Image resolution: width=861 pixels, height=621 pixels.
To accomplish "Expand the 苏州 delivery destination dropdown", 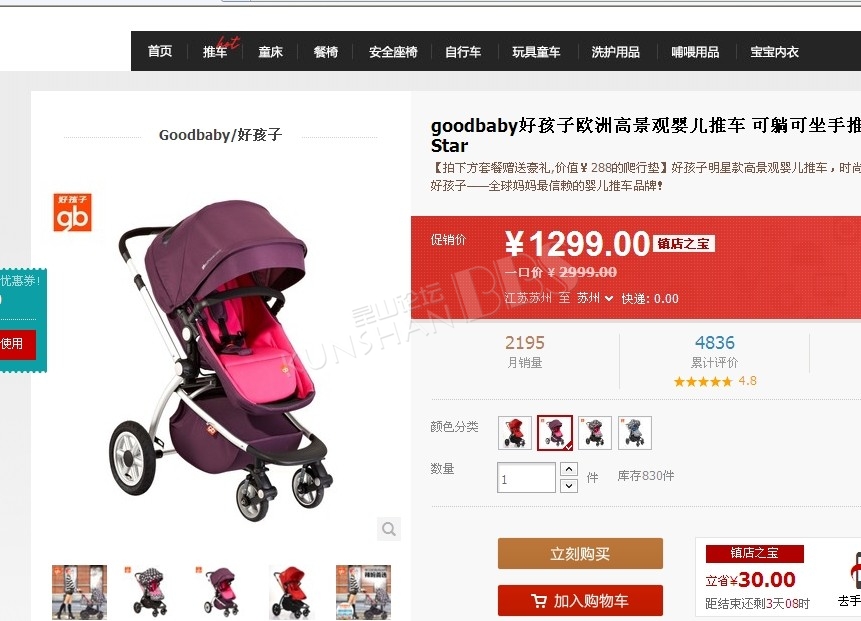I will point(595,298).
